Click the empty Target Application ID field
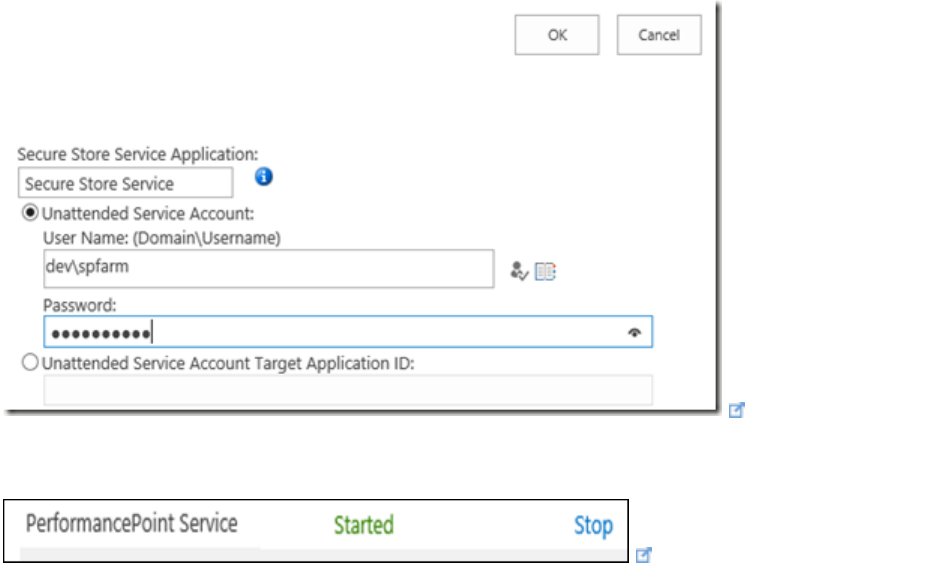 click(x=347, y=390)
